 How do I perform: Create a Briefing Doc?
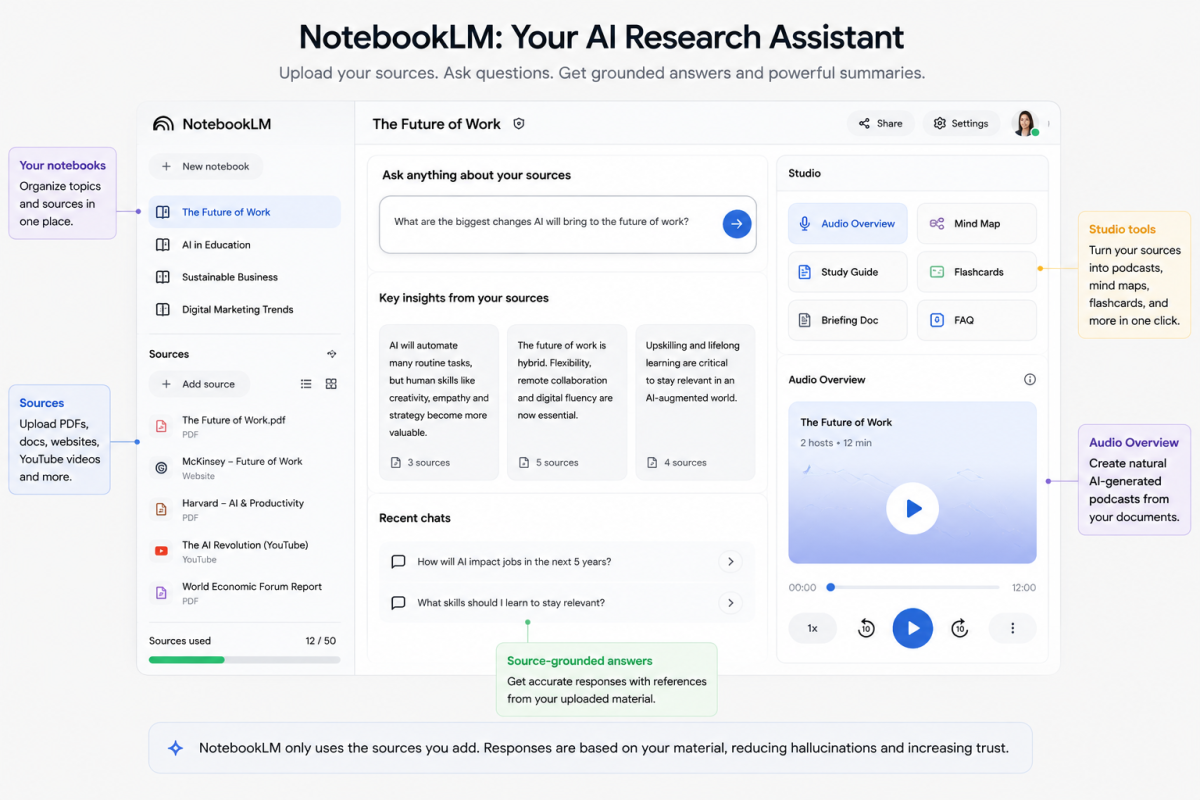(x=848, y=320)
